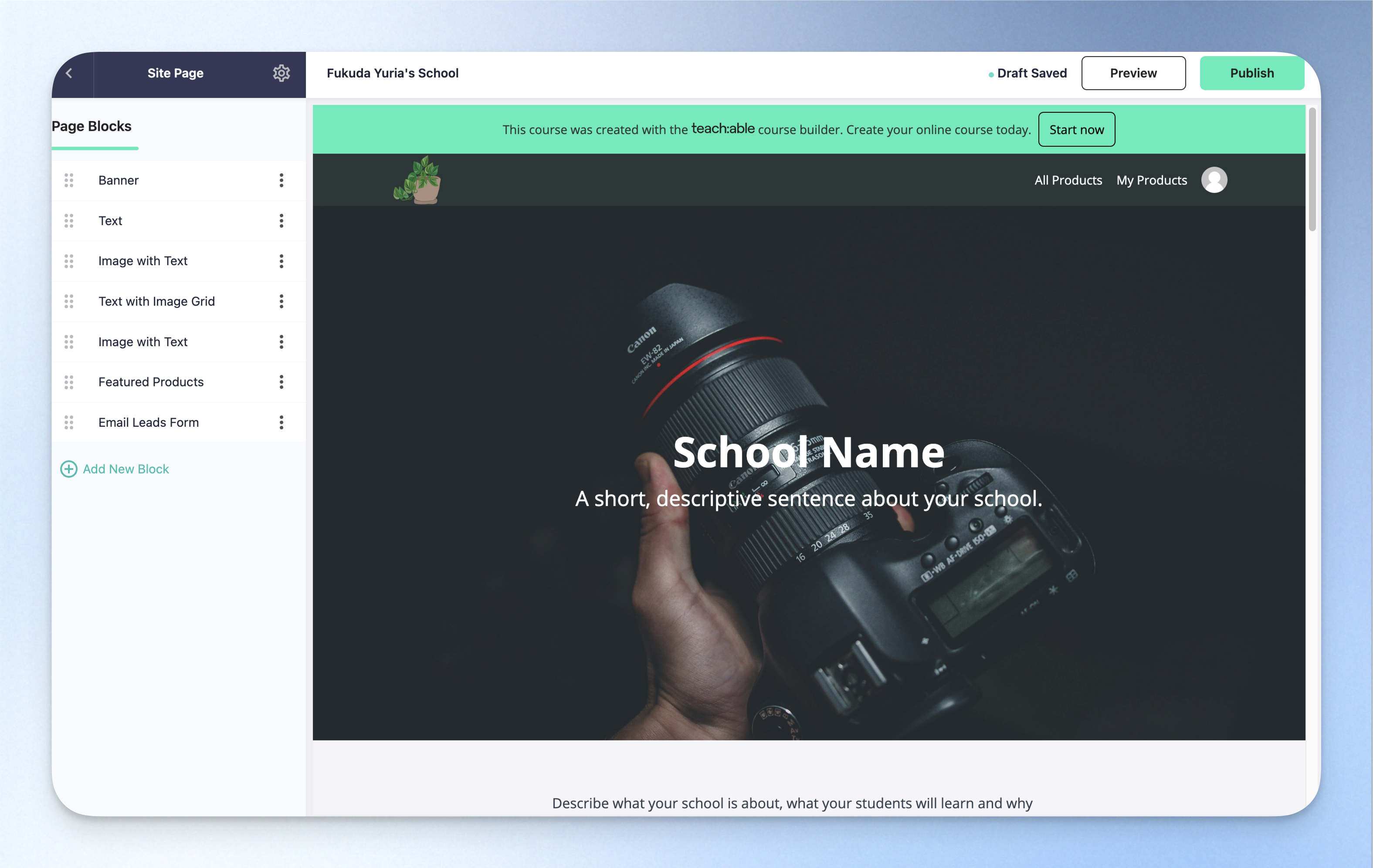Click the plant logo in header
This screenshot has height=868, width=1373.
417,180
